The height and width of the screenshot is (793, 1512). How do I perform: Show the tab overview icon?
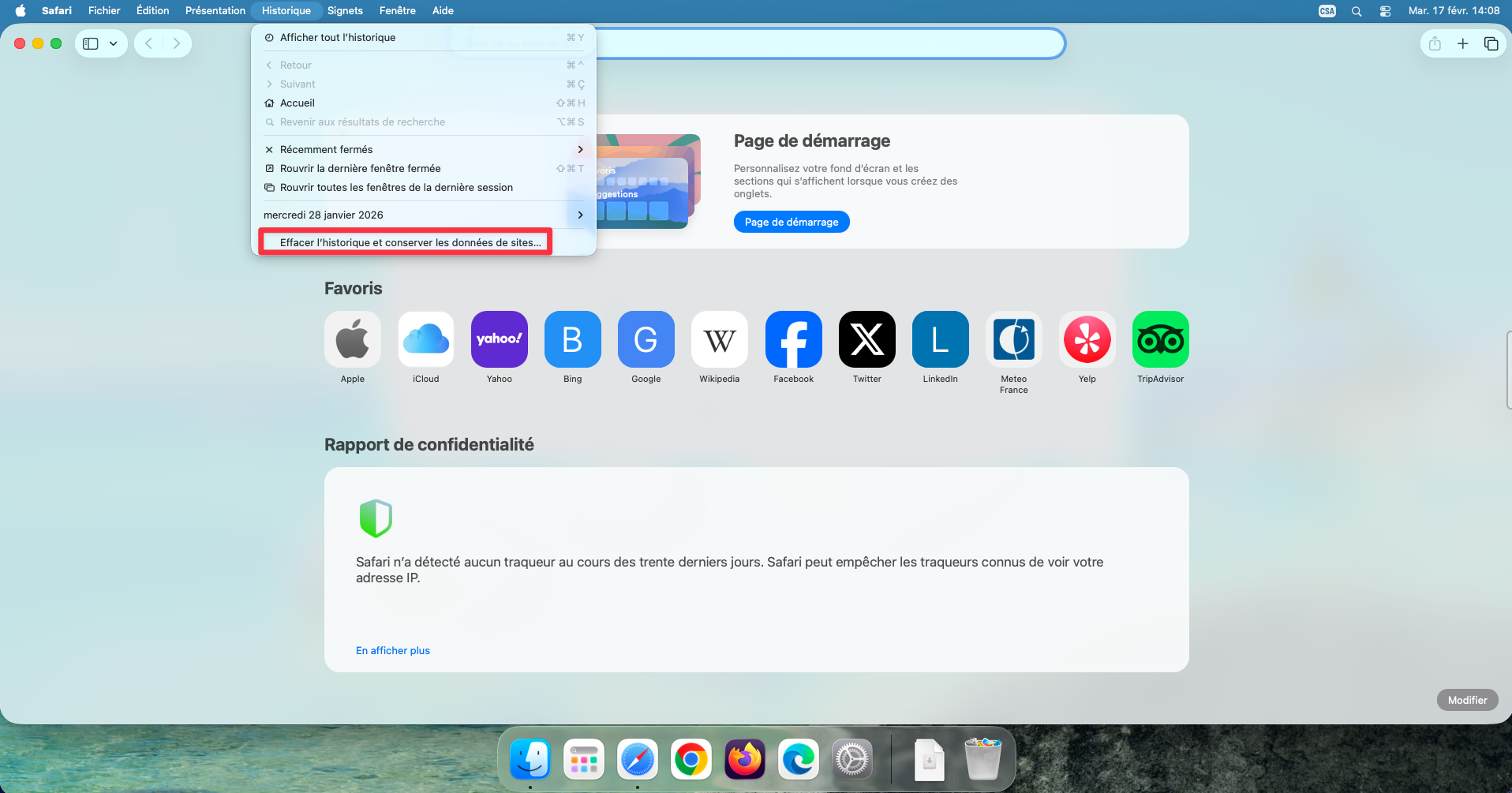point(1491,43)
